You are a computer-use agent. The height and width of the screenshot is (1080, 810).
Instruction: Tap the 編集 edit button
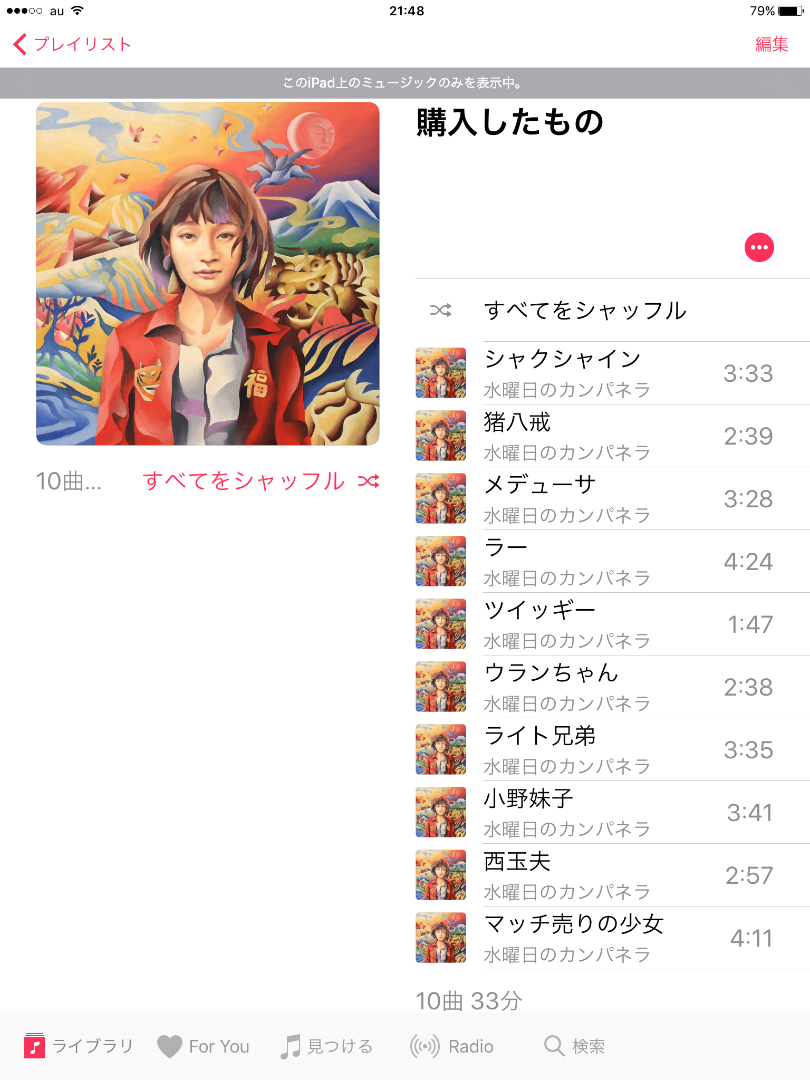[771, 44]
